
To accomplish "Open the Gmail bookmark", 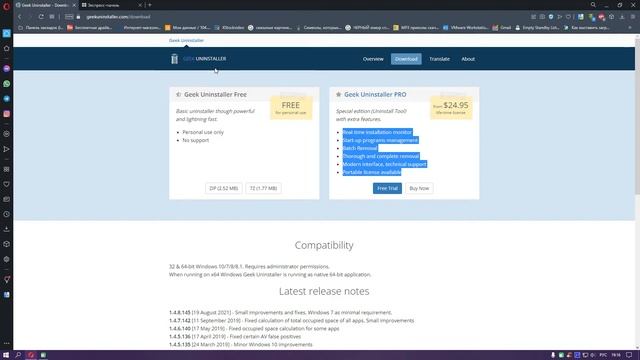I will [x=502, y=28].
